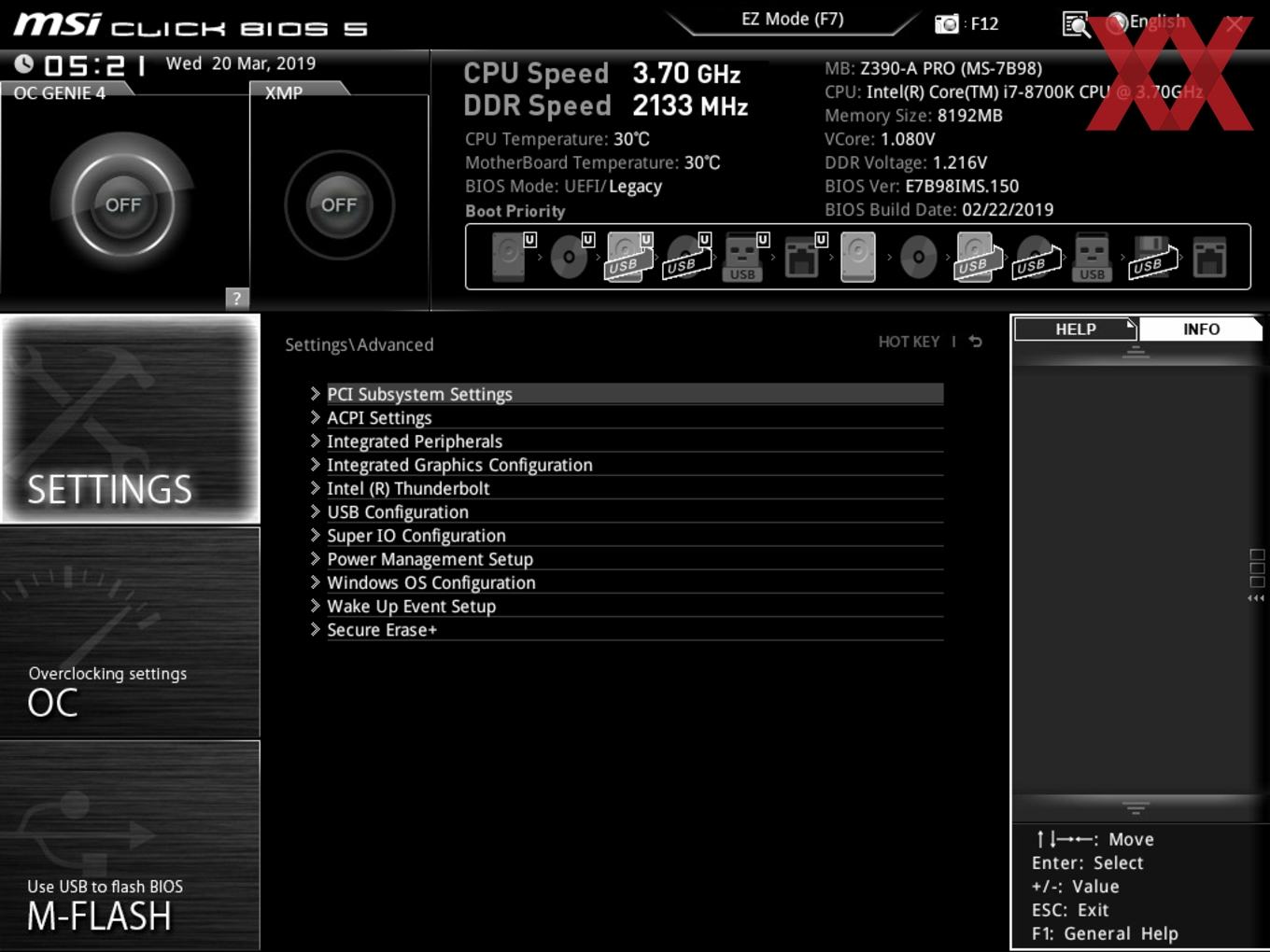This screenshot has height=952, width=1270.
Task: Select the legacy network boot icon at end
Action: click(1209, 257)
